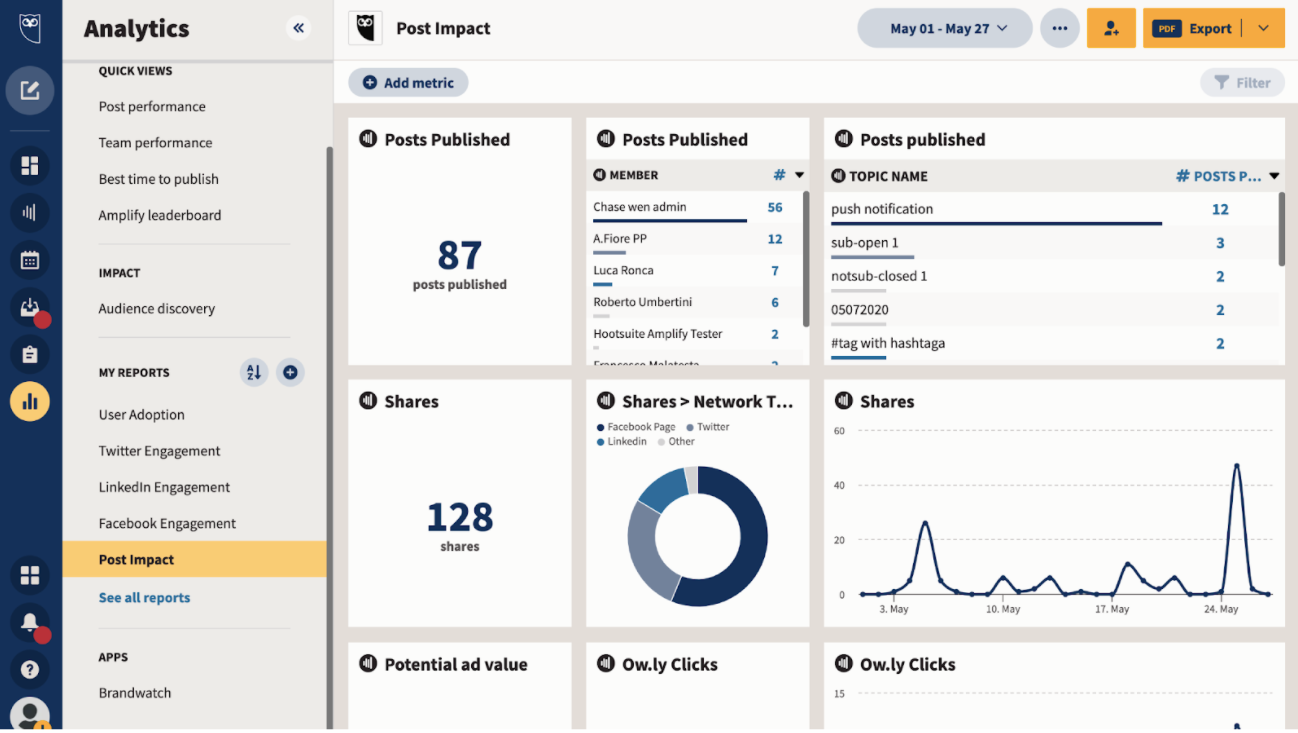This screenshot has width=1298, height=733.
Task: Open the Compose new post icon
Action: (x=30, y=91)
